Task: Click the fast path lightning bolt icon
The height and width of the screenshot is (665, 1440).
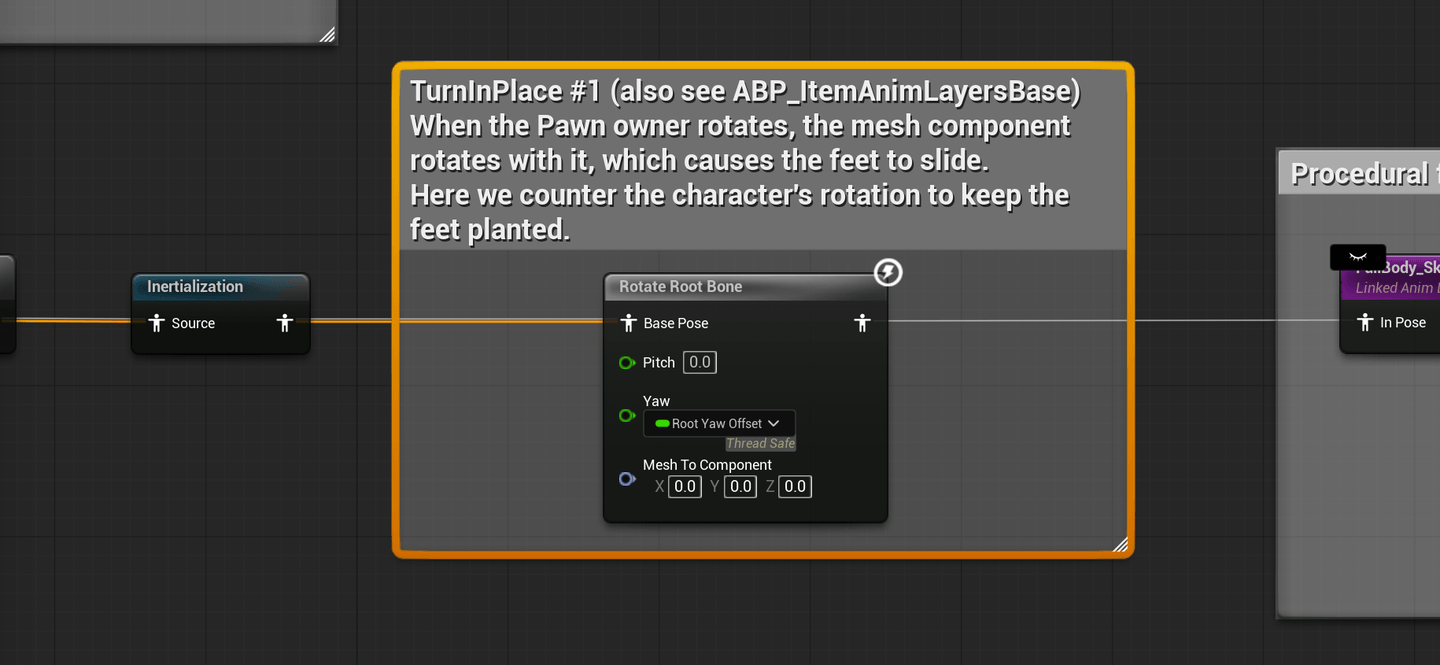Action: click(x=888, y=272)
